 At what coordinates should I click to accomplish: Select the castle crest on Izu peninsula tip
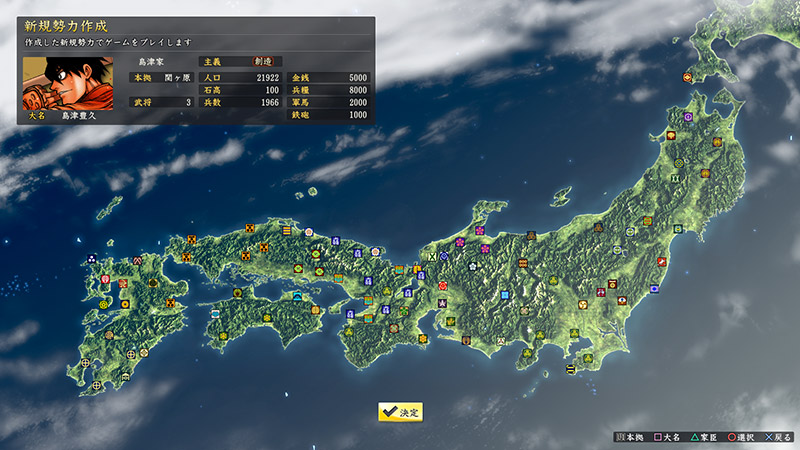coord(570,369)
